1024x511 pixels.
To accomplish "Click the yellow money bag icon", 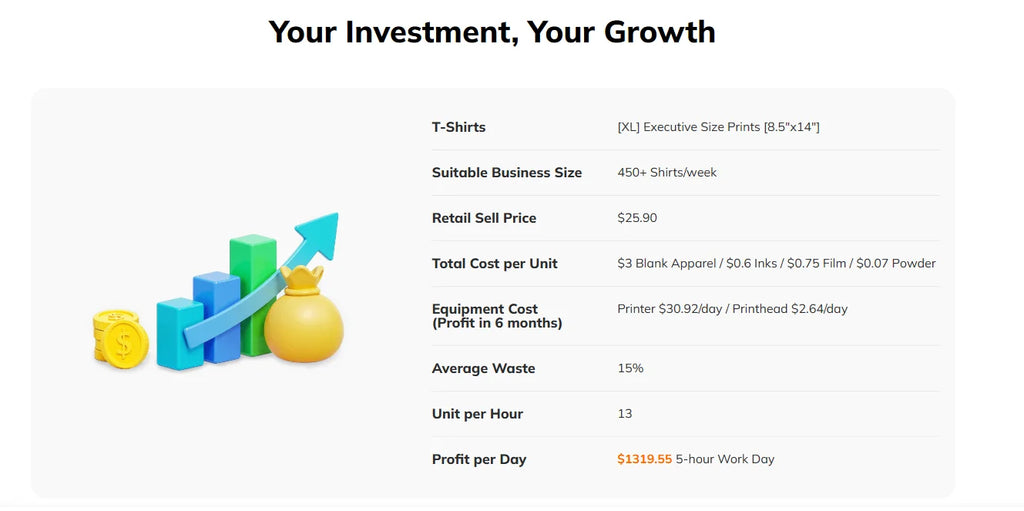I will tap(304, 314).
